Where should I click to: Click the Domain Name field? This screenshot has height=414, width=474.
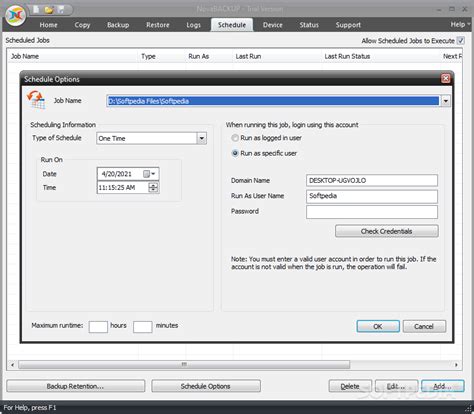pyautogui.click(x=372, y=180)
